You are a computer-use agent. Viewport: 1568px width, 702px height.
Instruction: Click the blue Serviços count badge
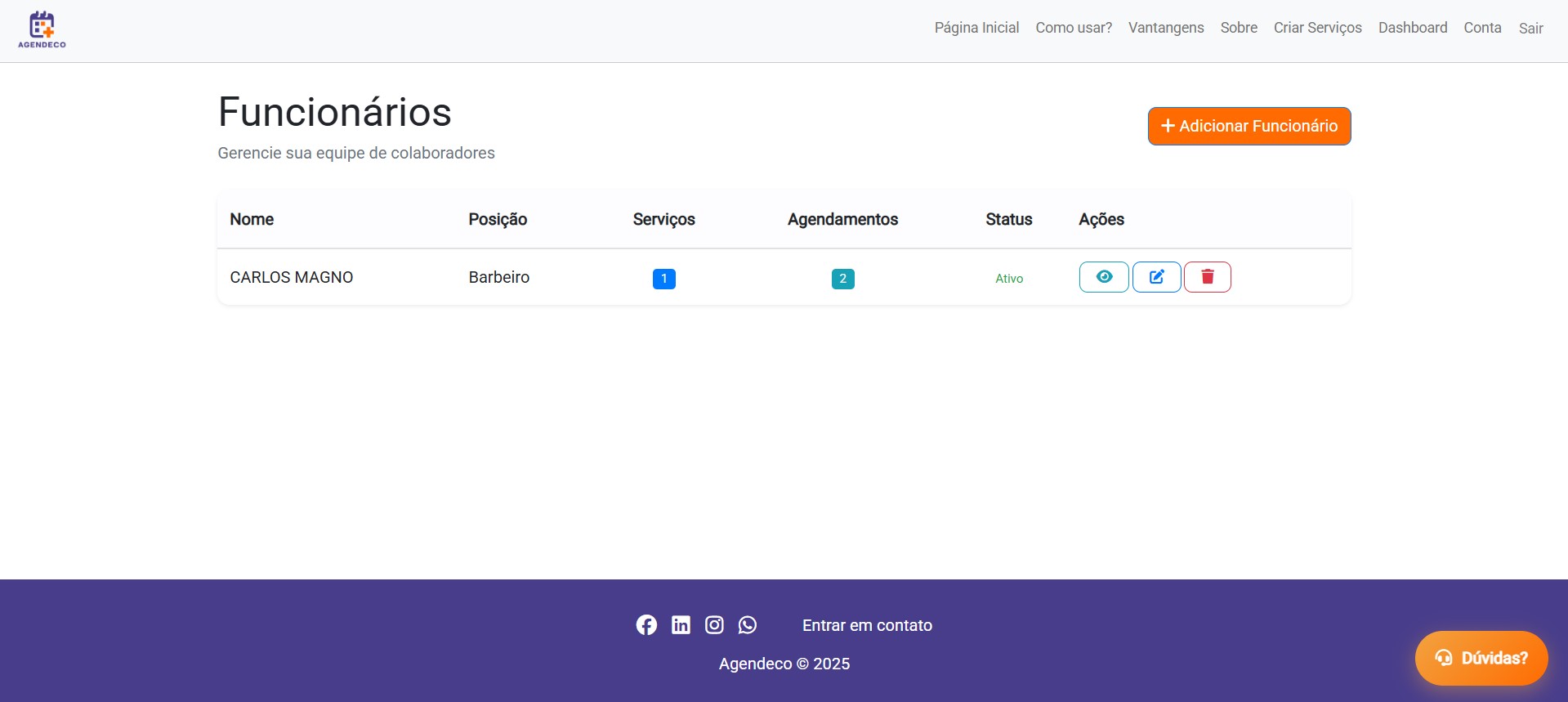click(x=663, y=279)
